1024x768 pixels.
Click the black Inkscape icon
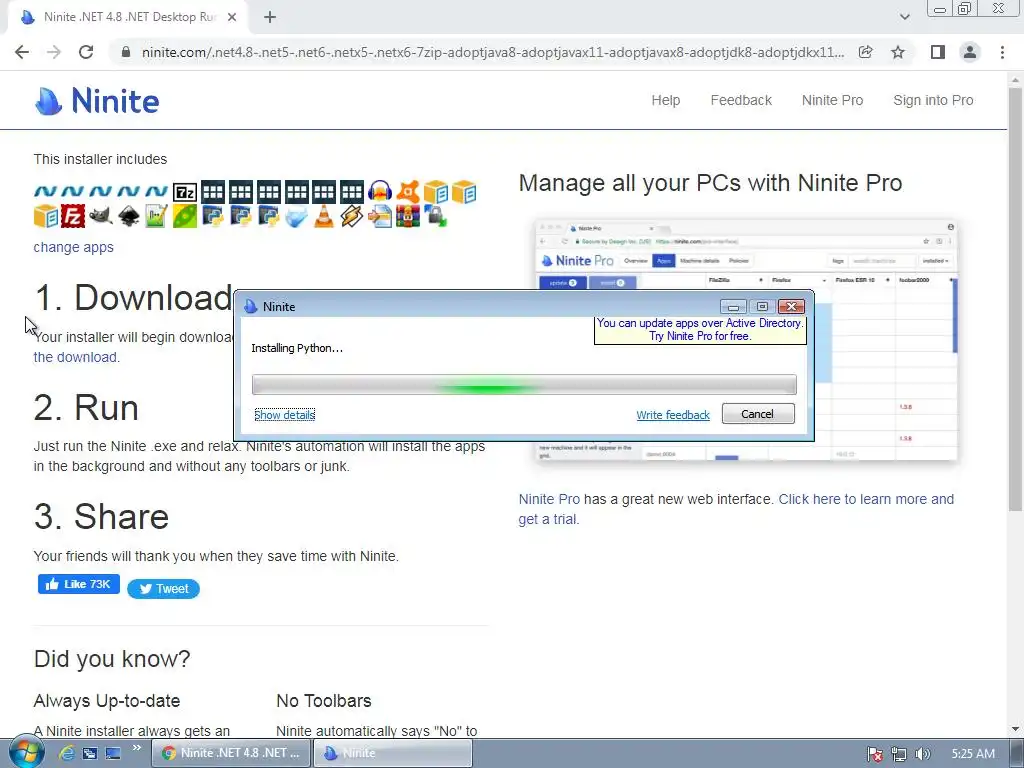pyautogui.click(x=129, y=216)
